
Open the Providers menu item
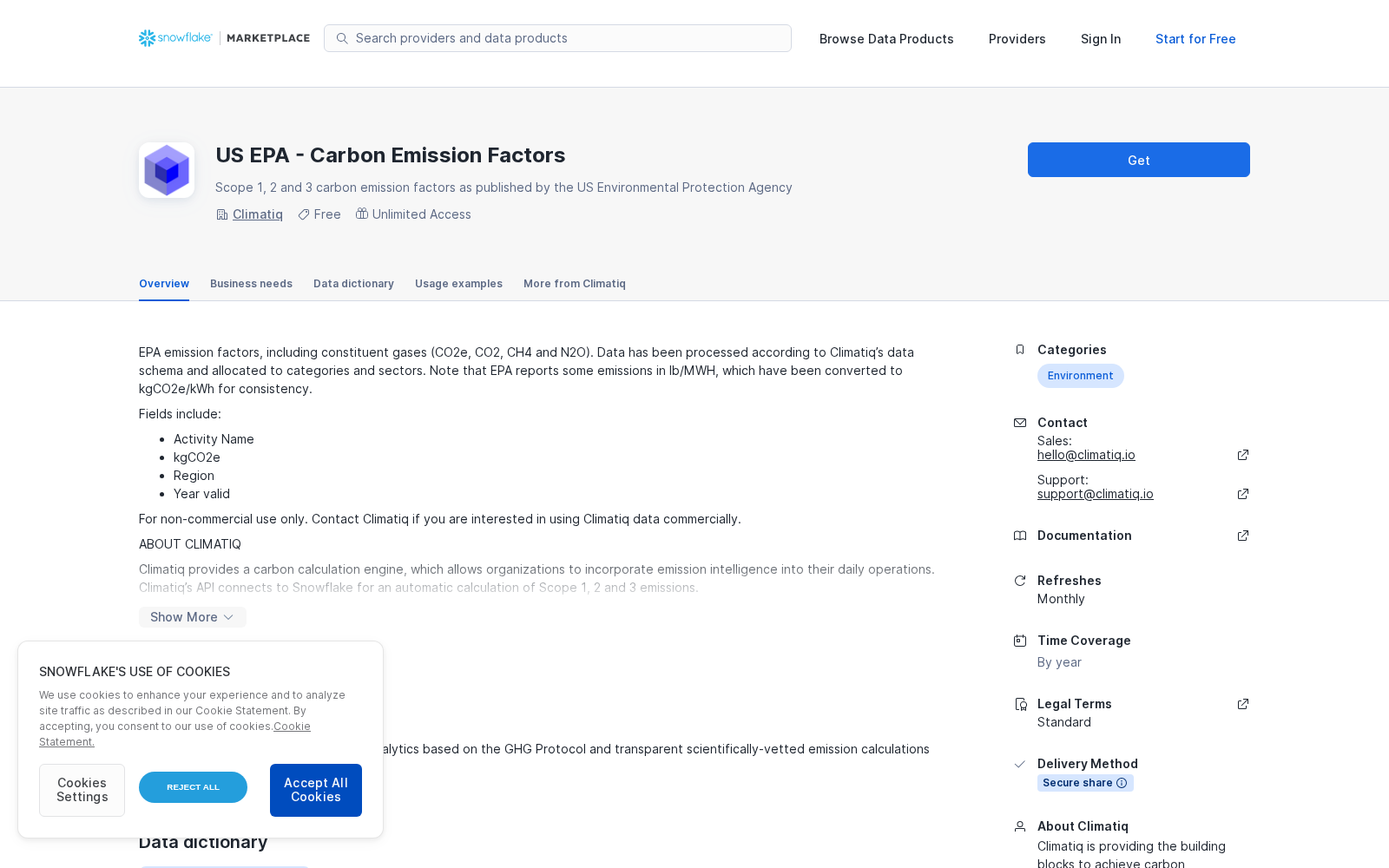tap(1017, 39)
